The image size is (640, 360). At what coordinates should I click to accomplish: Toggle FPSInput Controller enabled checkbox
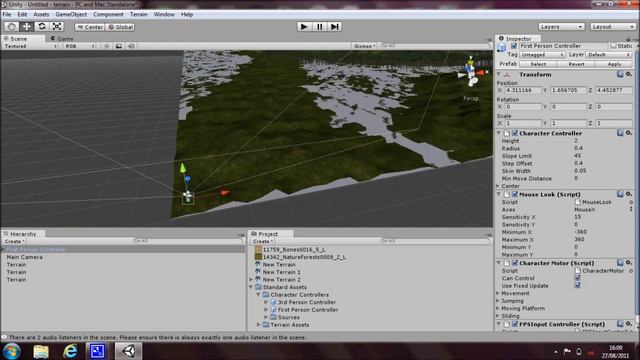pyautogui.click(x=515, y=324)
